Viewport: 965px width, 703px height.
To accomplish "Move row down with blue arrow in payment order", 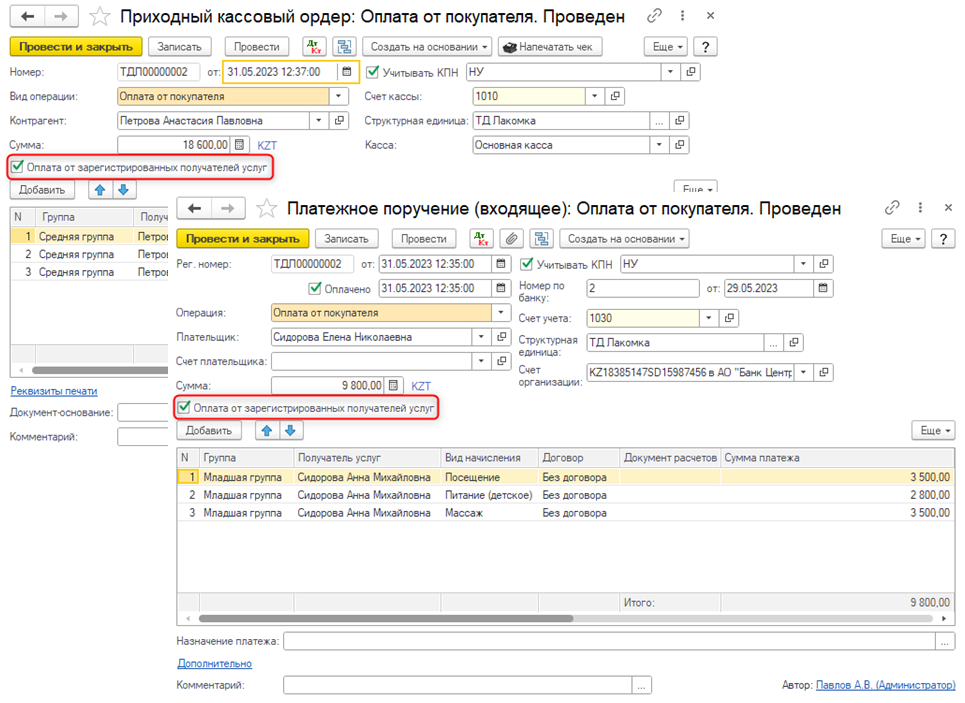I will (290, 430).
